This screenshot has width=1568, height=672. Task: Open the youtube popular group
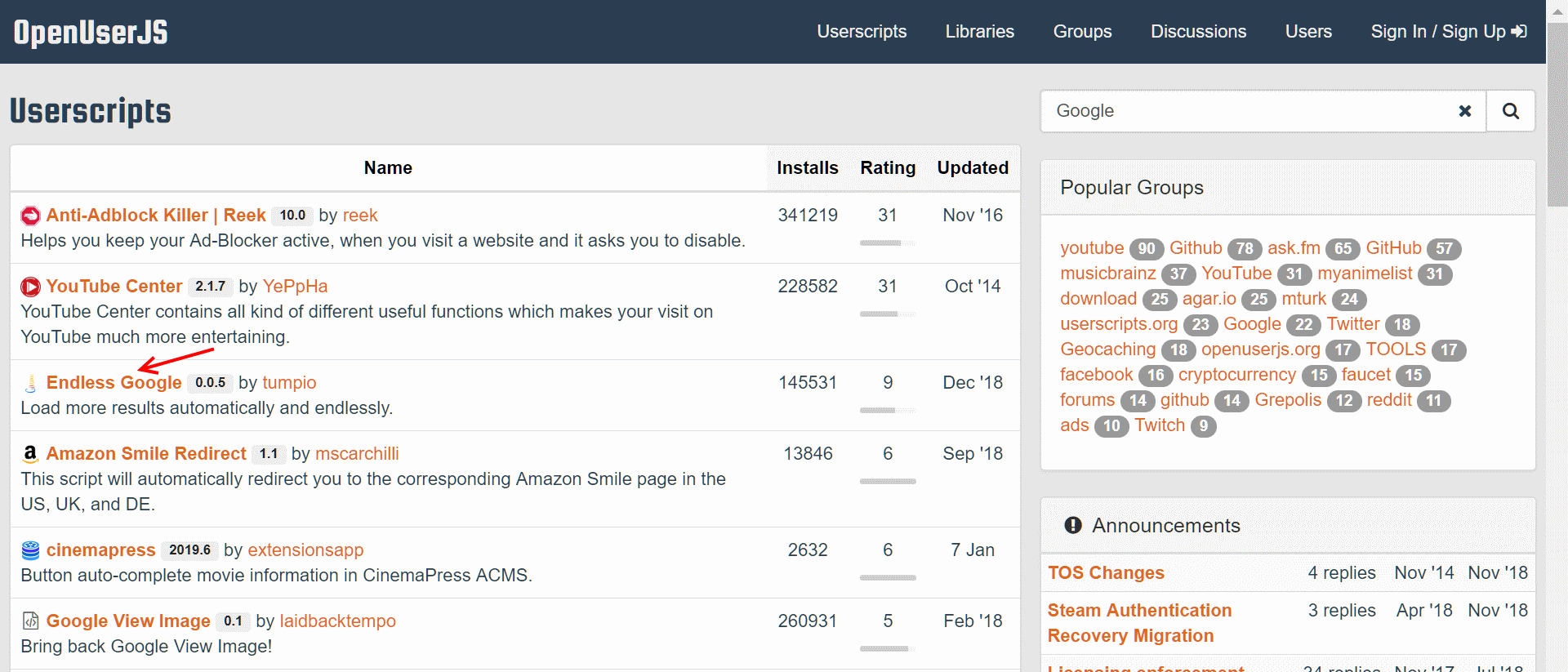tap(1092, 248)
